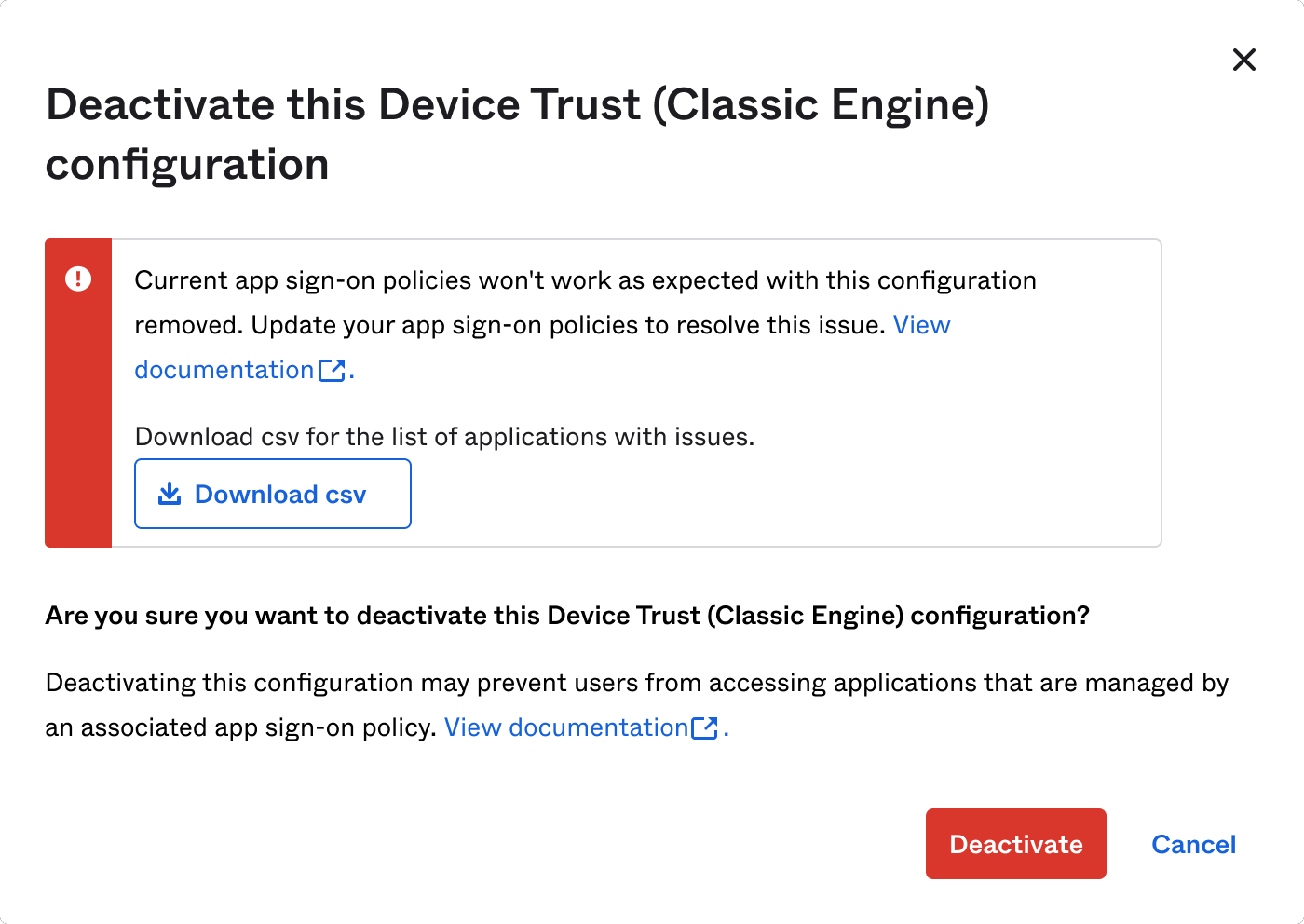Click the word "configuration" in the dialog heading

click(x=187, y=165)
